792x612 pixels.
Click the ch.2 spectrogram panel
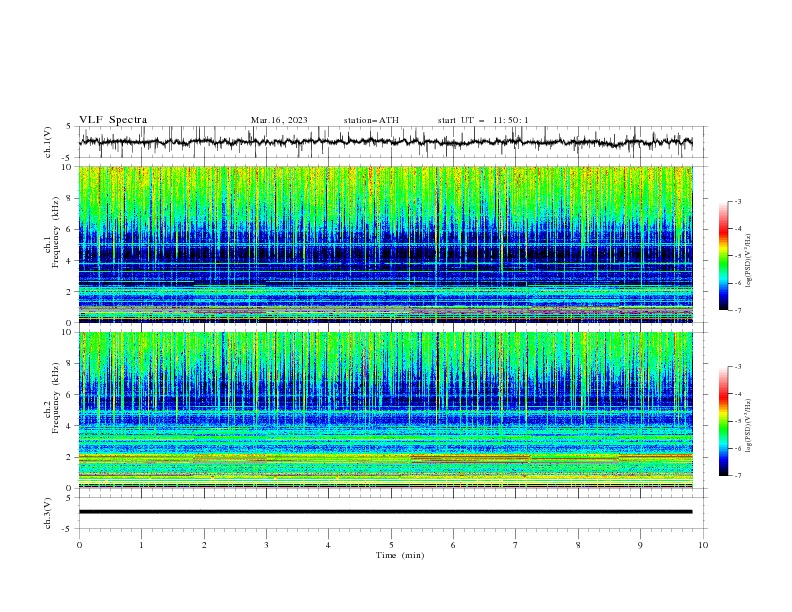tap(386, 410)
